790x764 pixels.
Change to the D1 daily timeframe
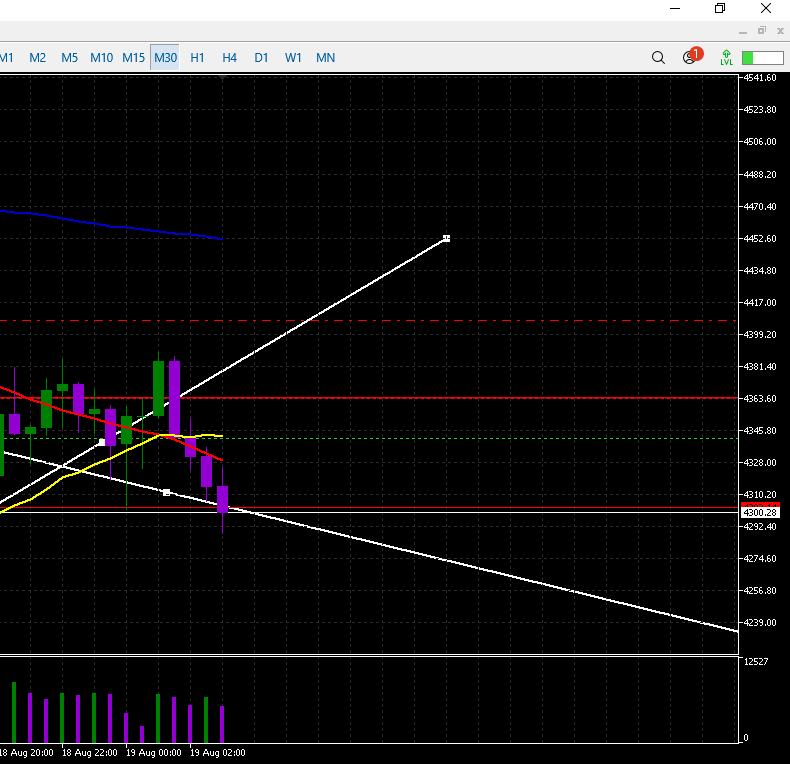click(x=261, y=58)
